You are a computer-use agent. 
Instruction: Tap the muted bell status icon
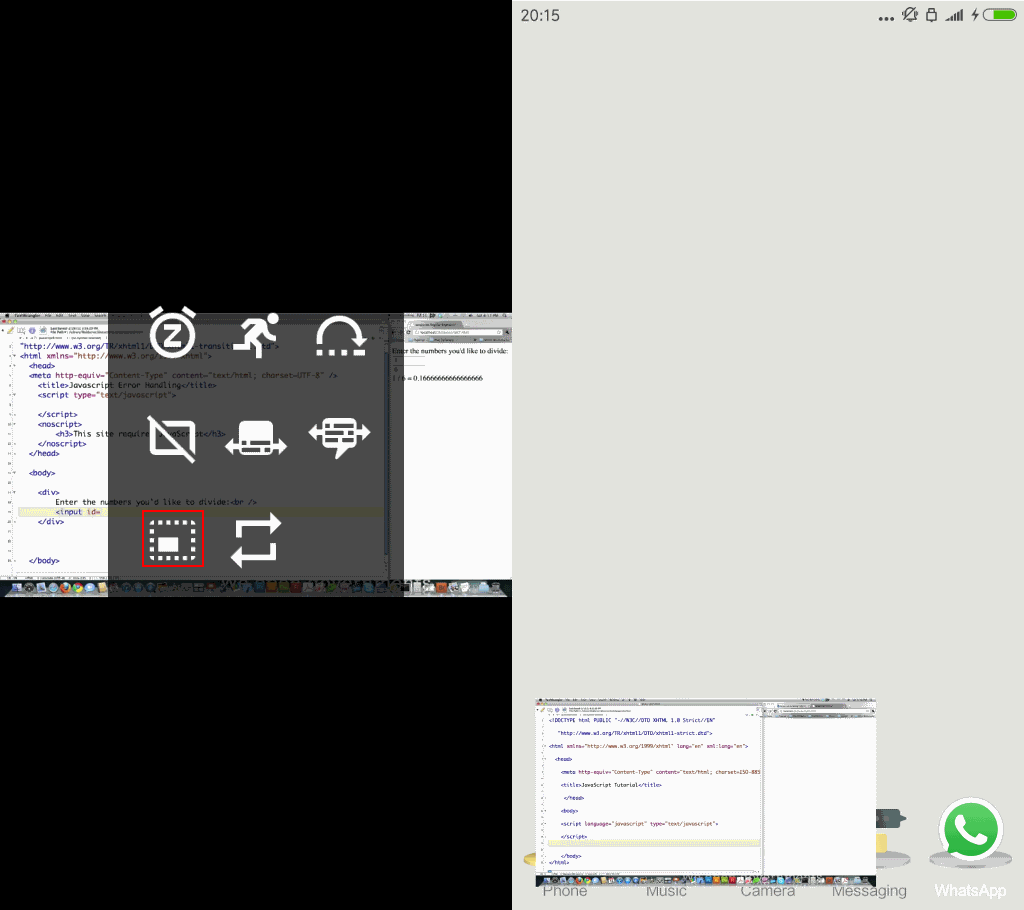coord(910,14)
